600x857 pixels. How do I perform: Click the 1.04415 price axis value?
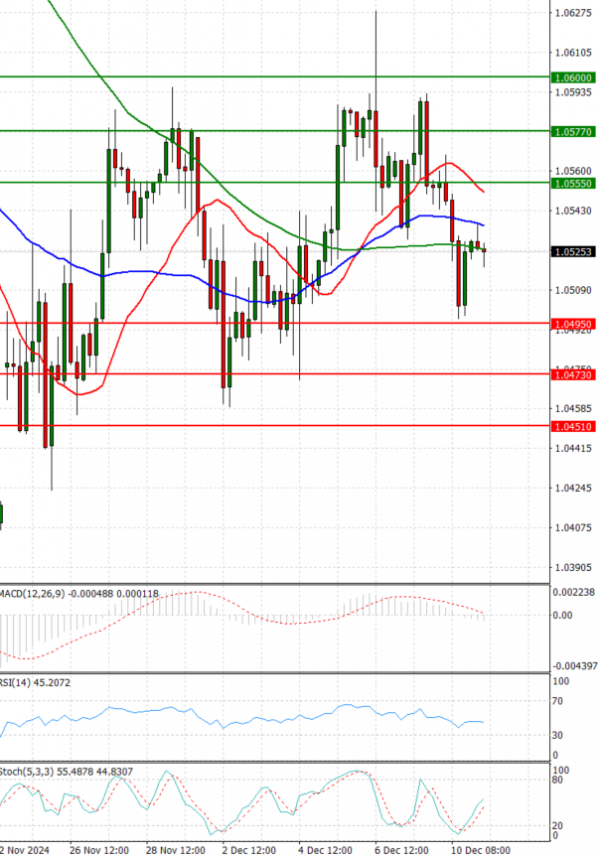coord(573,449)
